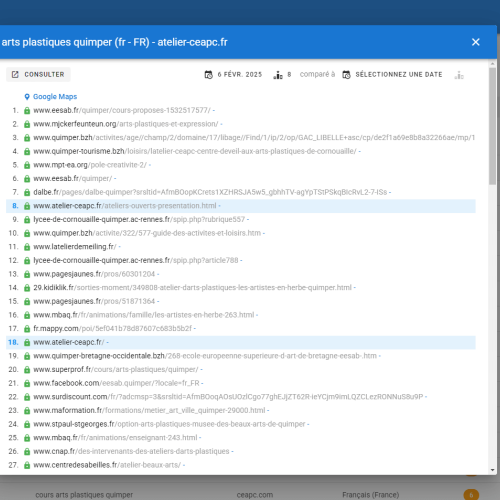Click 'cours arts plastiques quimper' row in background

[84, 495]
